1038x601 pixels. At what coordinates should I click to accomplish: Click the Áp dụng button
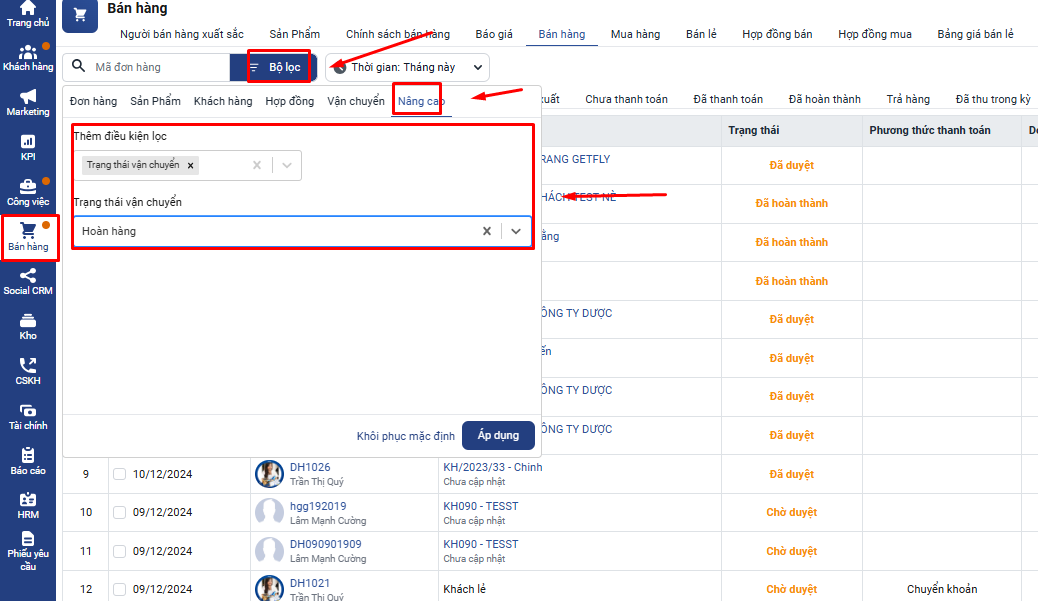pyautogui.click(x=498, y=436)
